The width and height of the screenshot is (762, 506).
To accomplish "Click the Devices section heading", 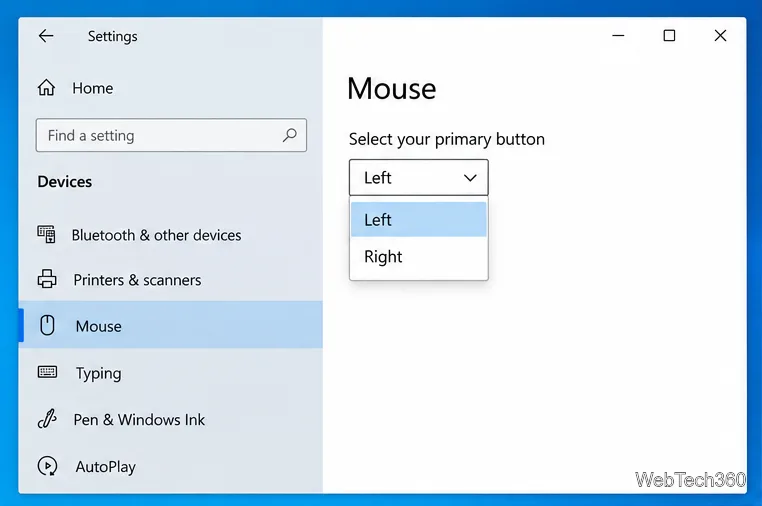I will [x=65, y=181].
